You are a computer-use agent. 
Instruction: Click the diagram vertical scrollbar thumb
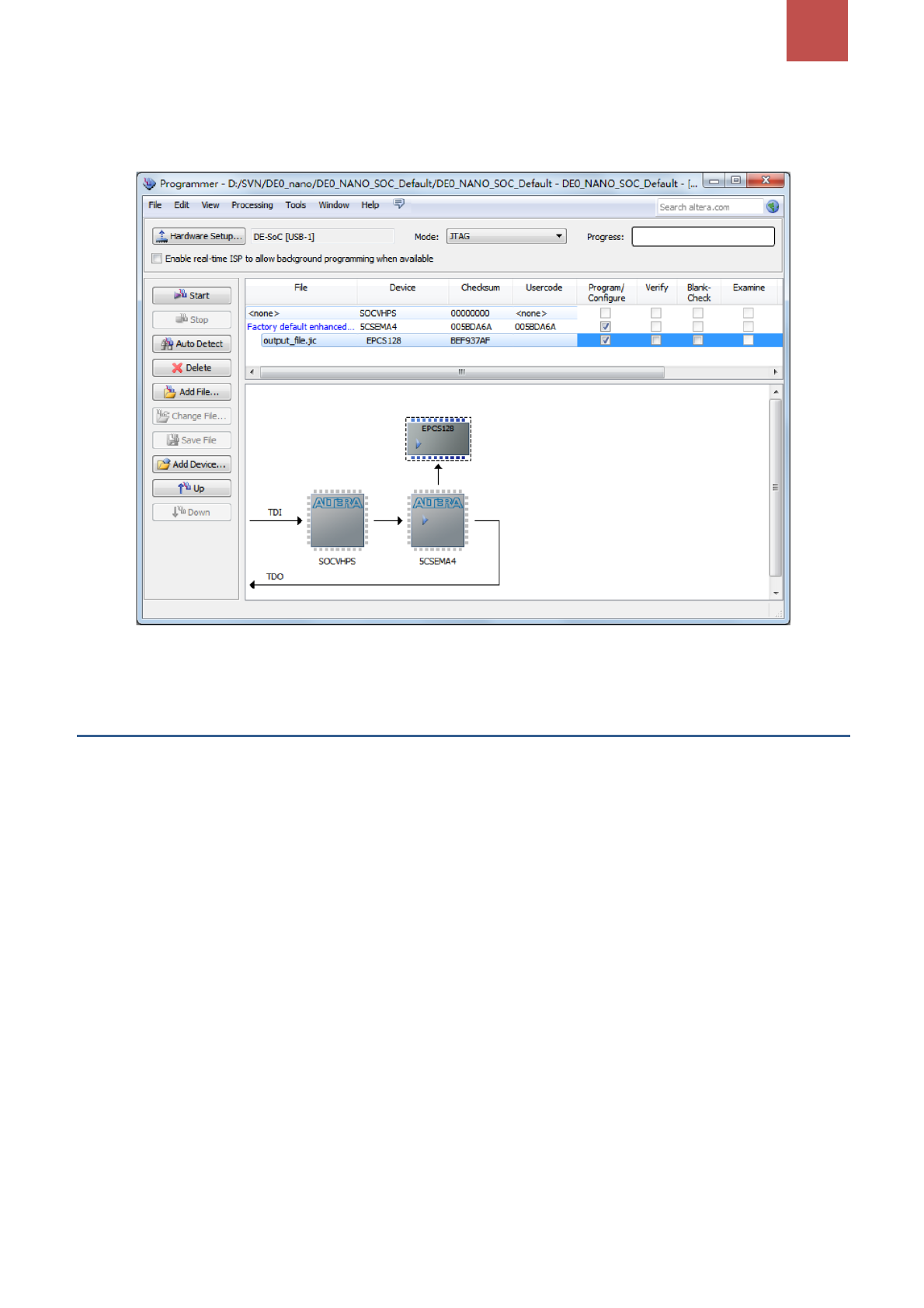click(776, 488)
